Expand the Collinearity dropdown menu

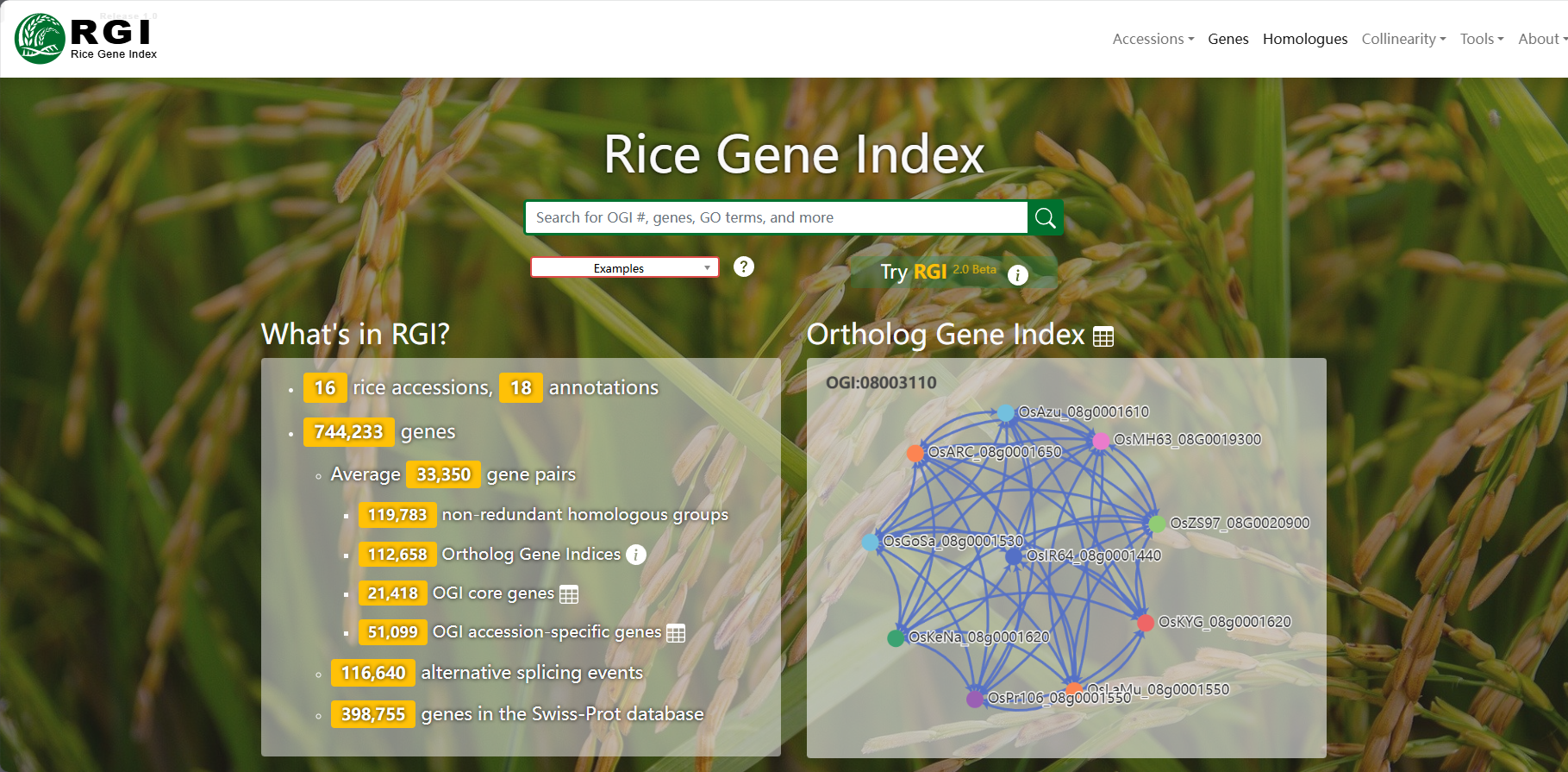tap(1402, 39)
